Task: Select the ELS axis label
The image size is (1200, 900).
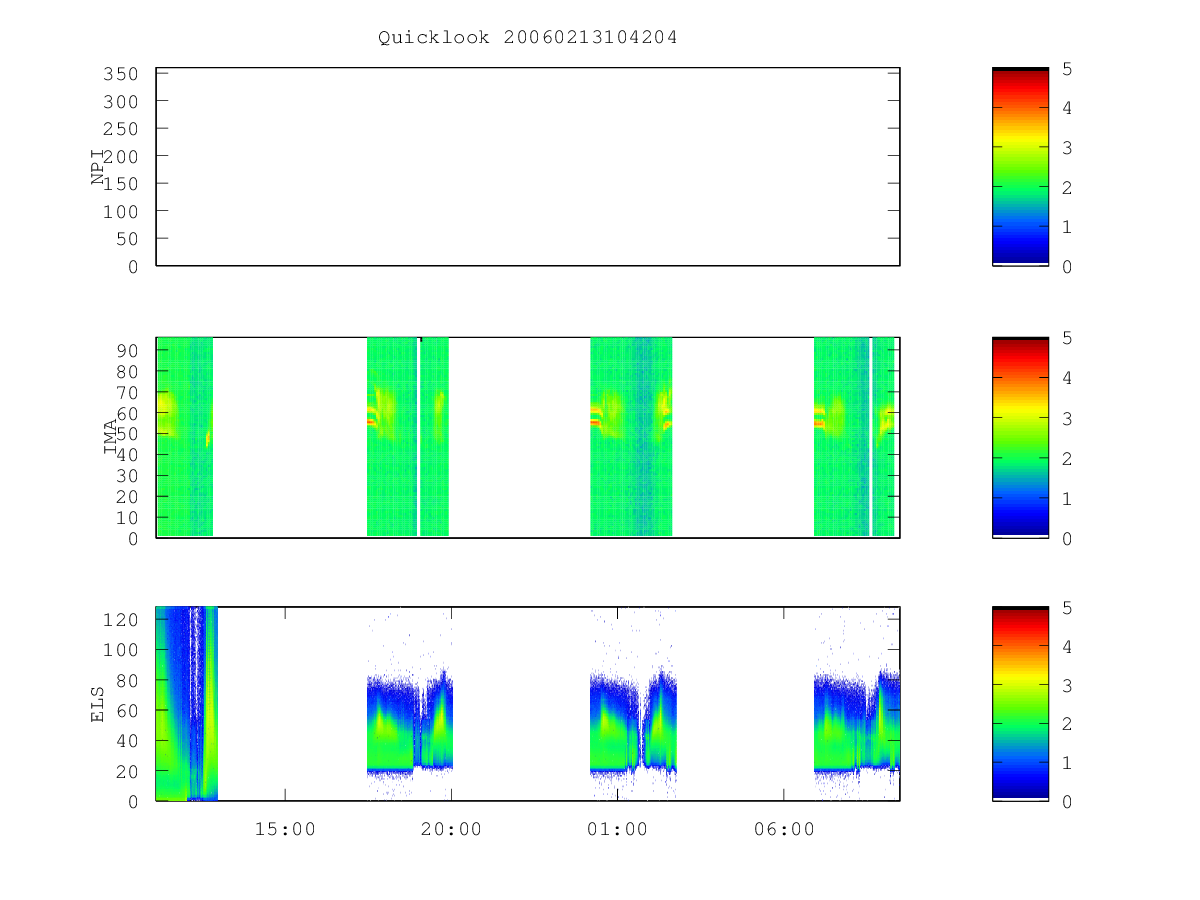Action: 98,705
